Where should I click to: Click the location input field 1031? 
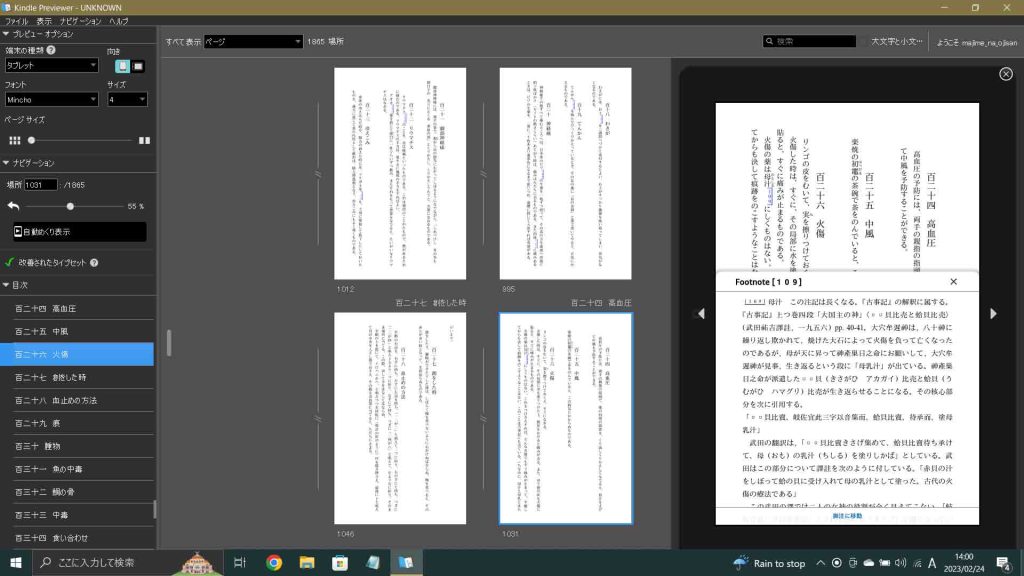(x=40, y=185)
